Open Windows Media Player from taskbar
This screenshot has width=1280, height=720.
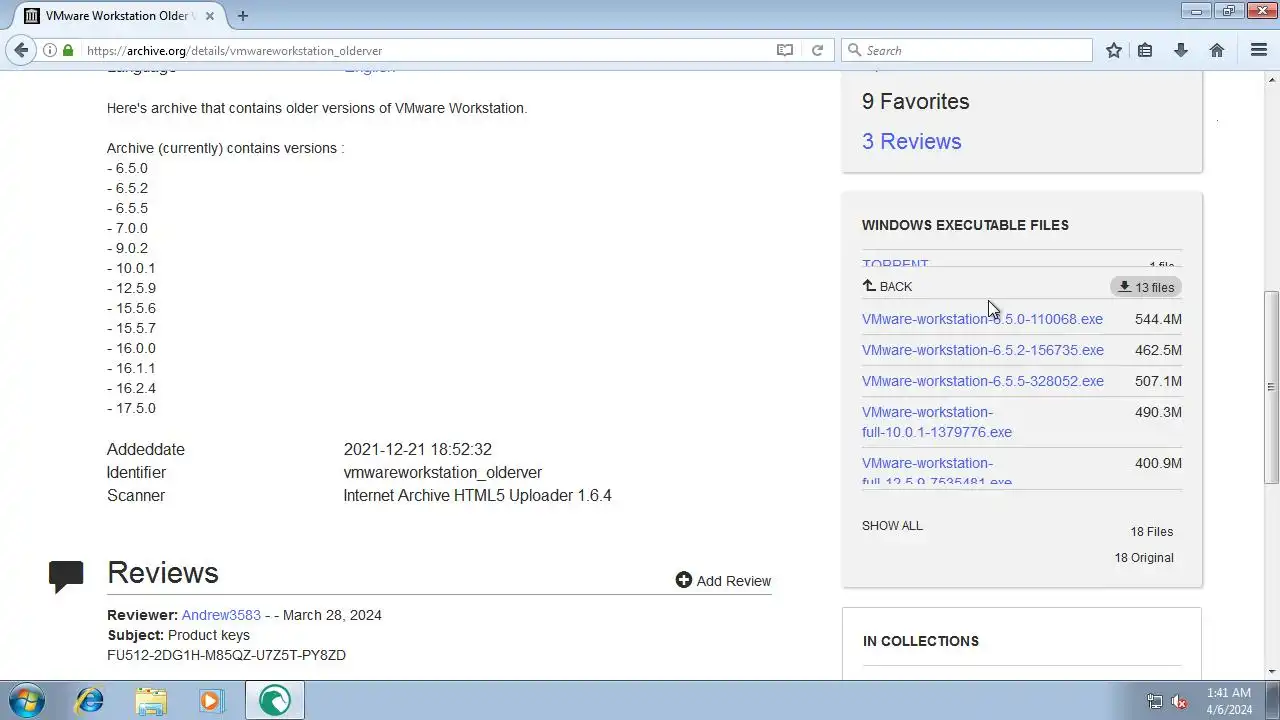coord(211,701)
